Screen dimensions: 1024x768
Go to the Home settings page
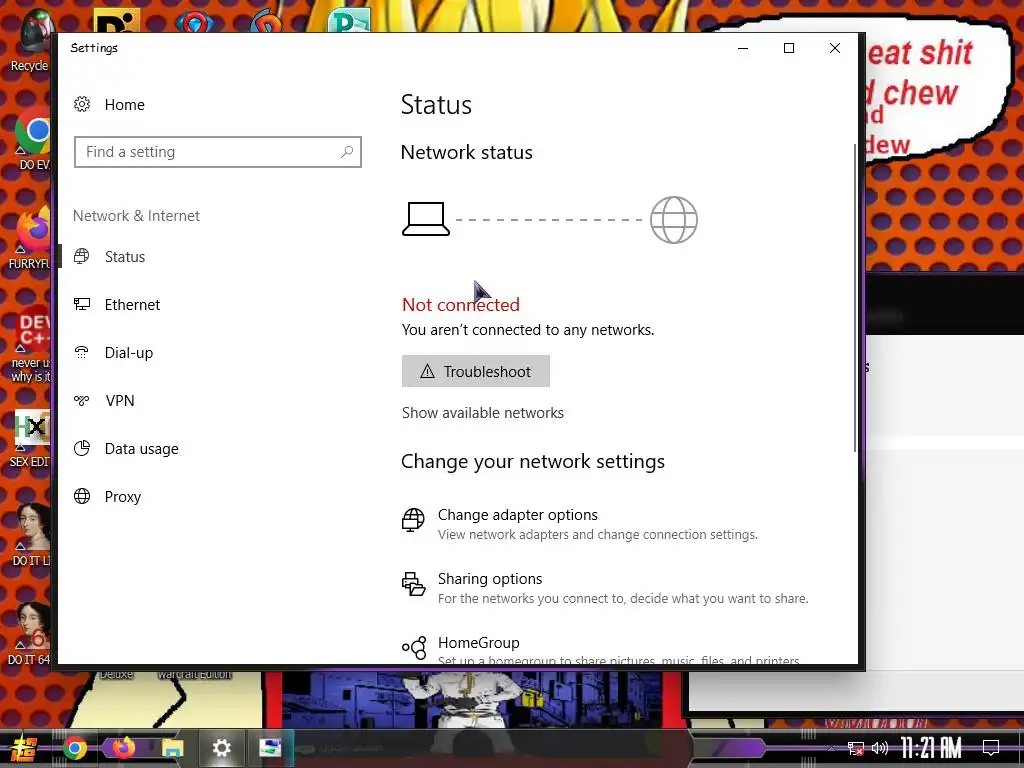pyautogui.click(x=124, y=104)
